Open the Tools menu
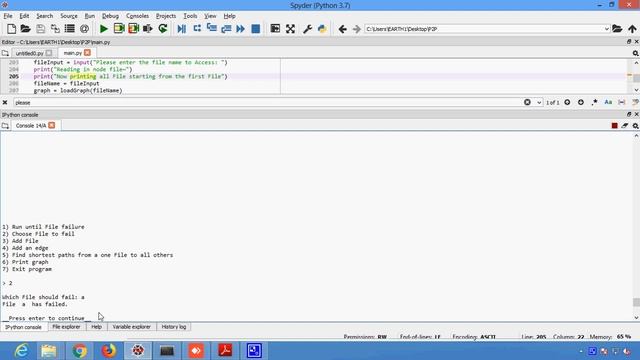 [190, 16]
